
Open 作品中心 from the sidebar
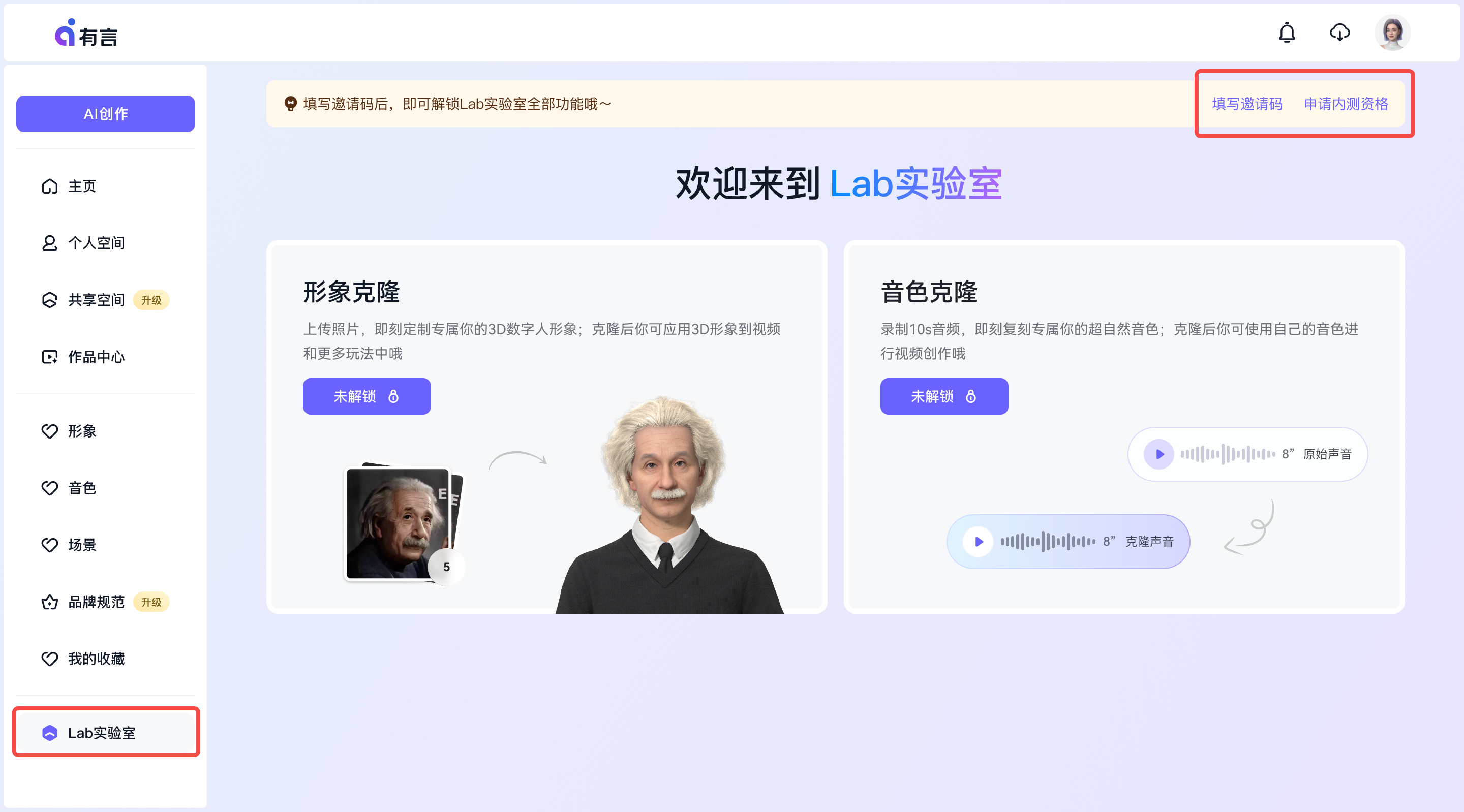click(x=96, y=357)
